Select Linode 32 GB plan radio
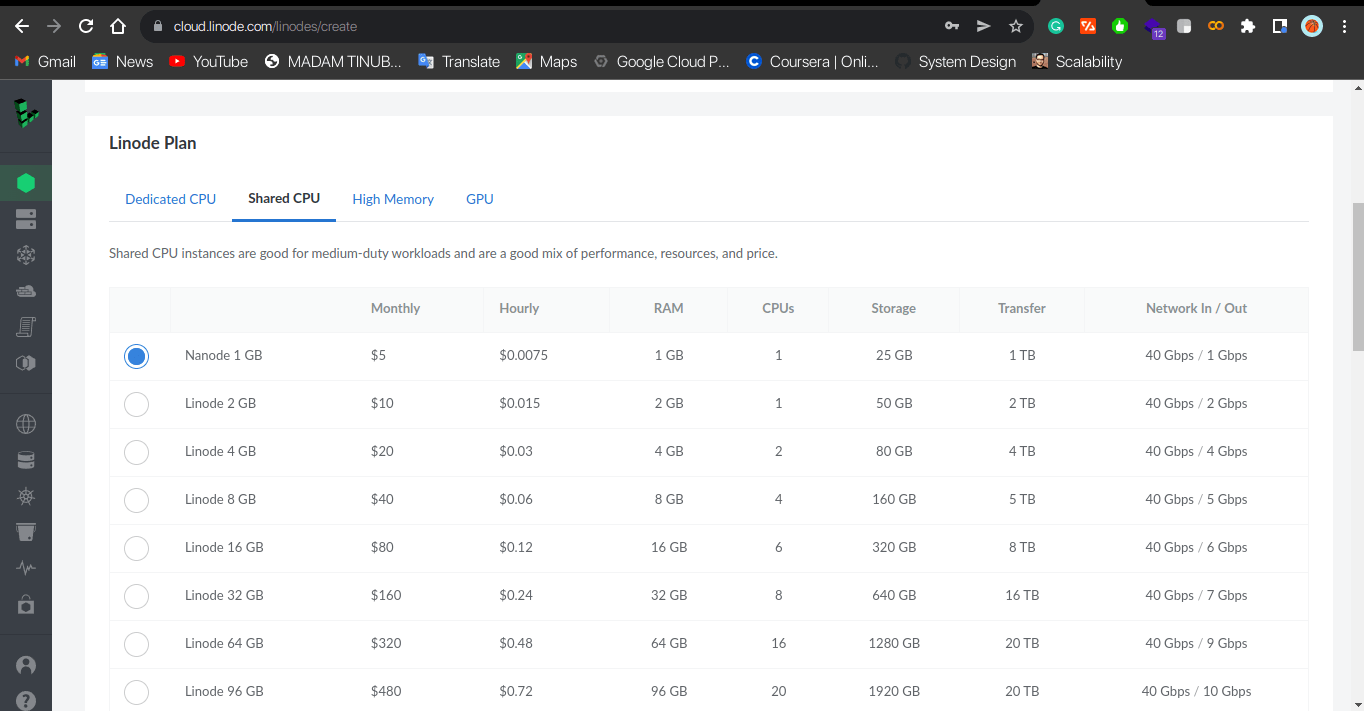This screenshot has height=711, width=1364. pyautogui.click(x=136, y=596)
